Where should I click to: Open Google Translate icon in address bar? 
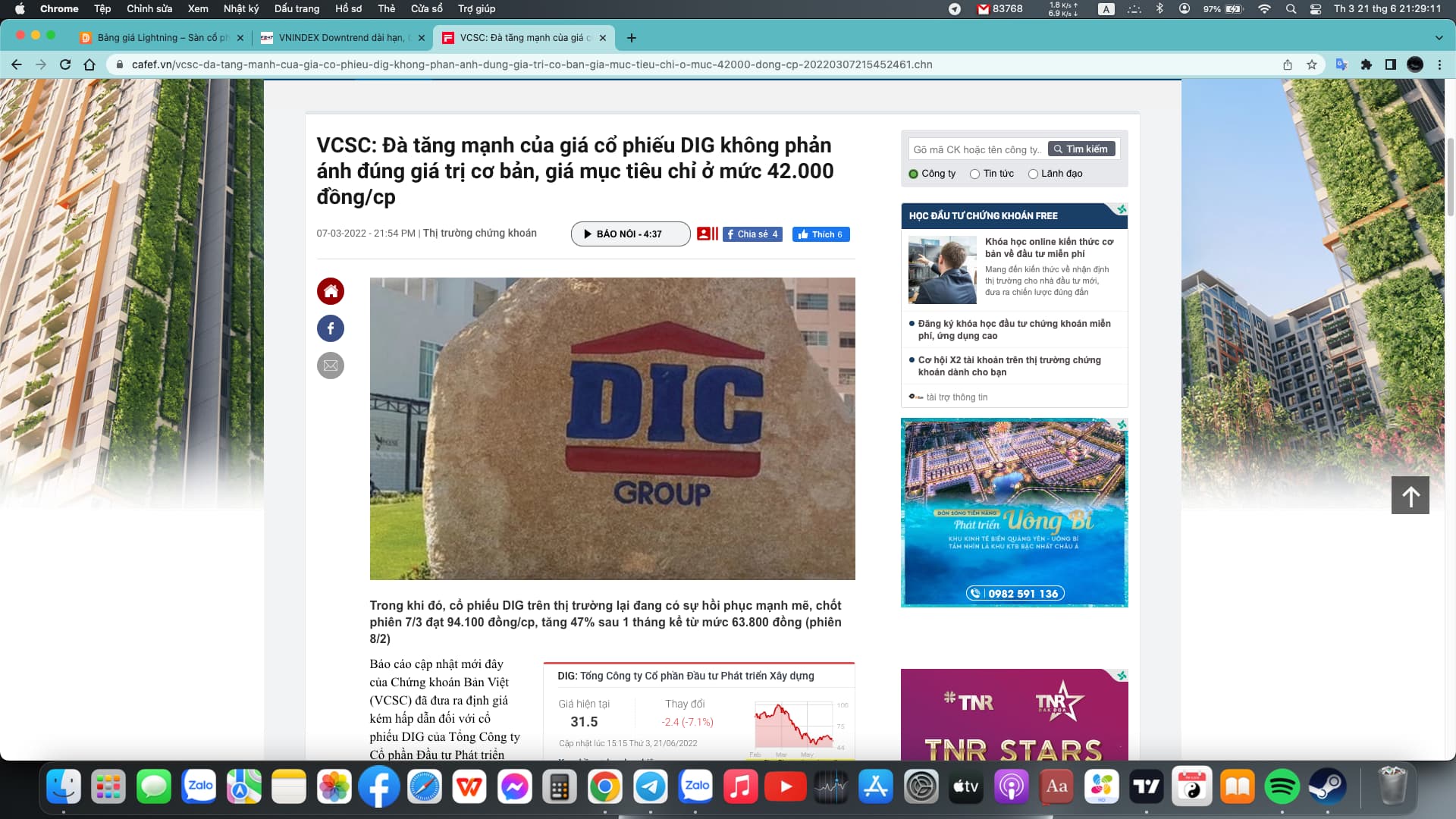[1341, 64]
